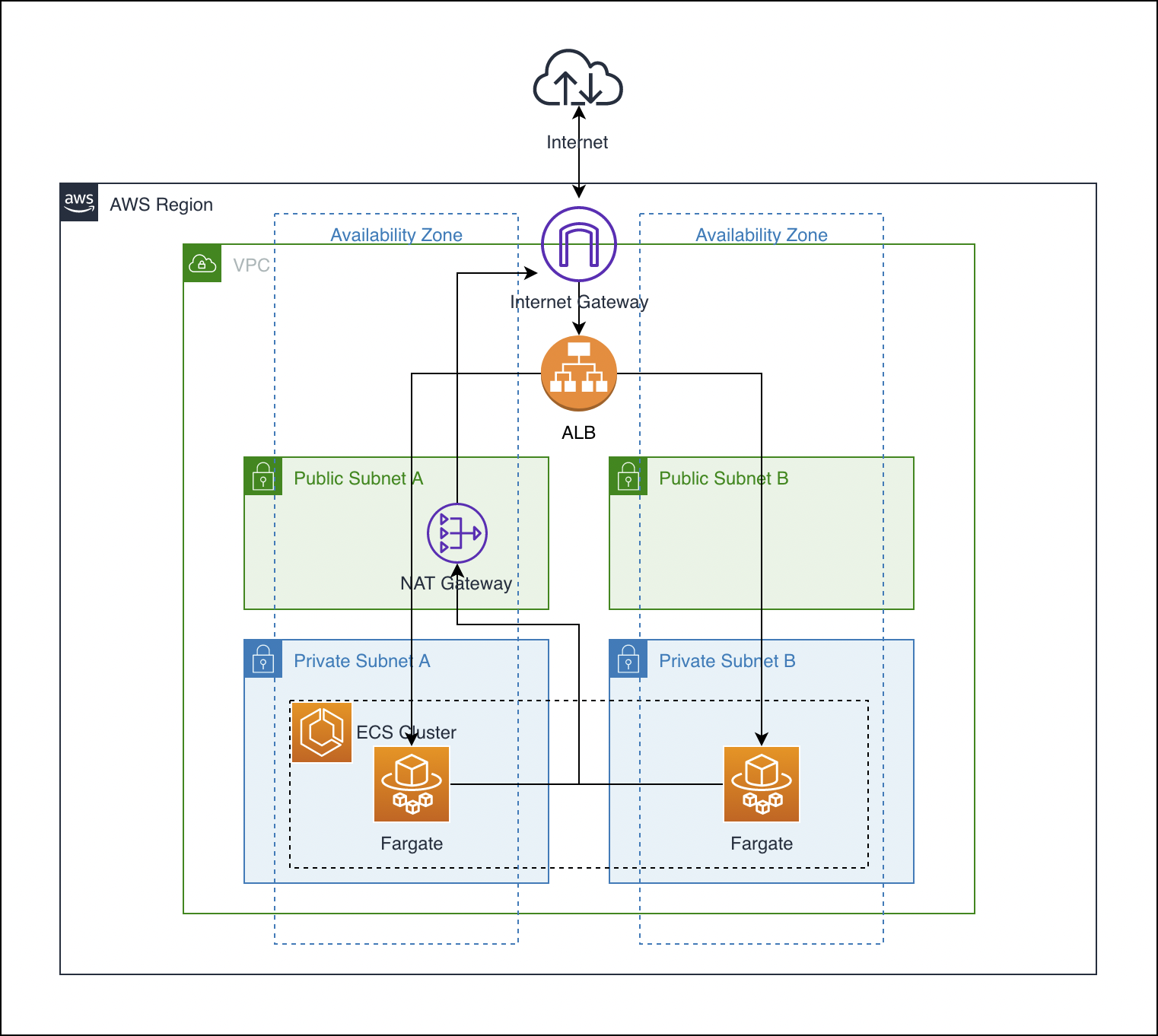
Task: Click the 'Public Subnet B' label
Action: [724, 478]
